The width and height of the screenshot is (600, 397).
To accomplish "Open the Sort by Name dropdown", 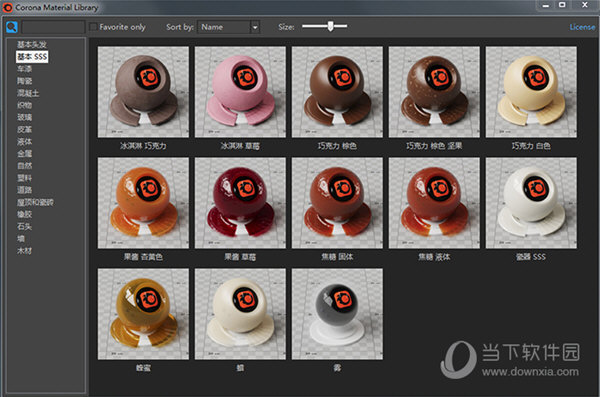I will pyautogui.click(x=228, y=27).
